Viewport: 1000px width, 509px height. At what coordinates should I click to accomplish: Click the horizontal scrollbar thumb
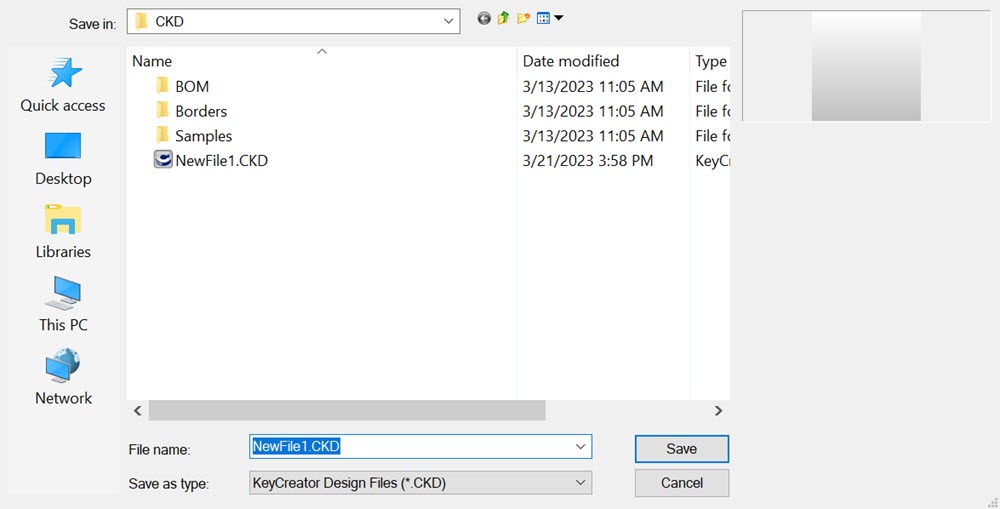[x=347, y=410]
